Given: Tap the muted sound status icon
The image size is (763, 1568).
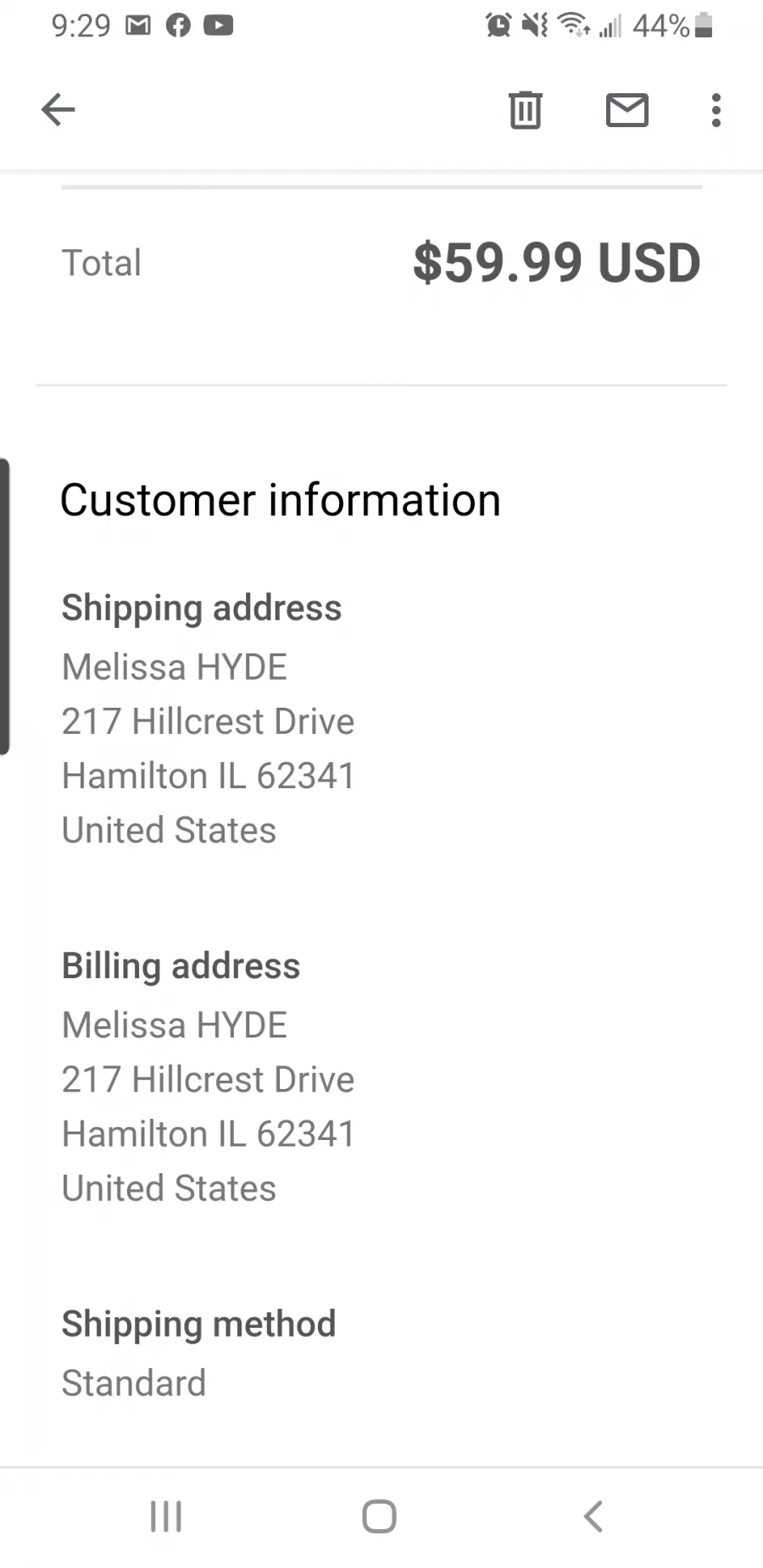Looking at the screenshot, I should (x=535, y=25).
